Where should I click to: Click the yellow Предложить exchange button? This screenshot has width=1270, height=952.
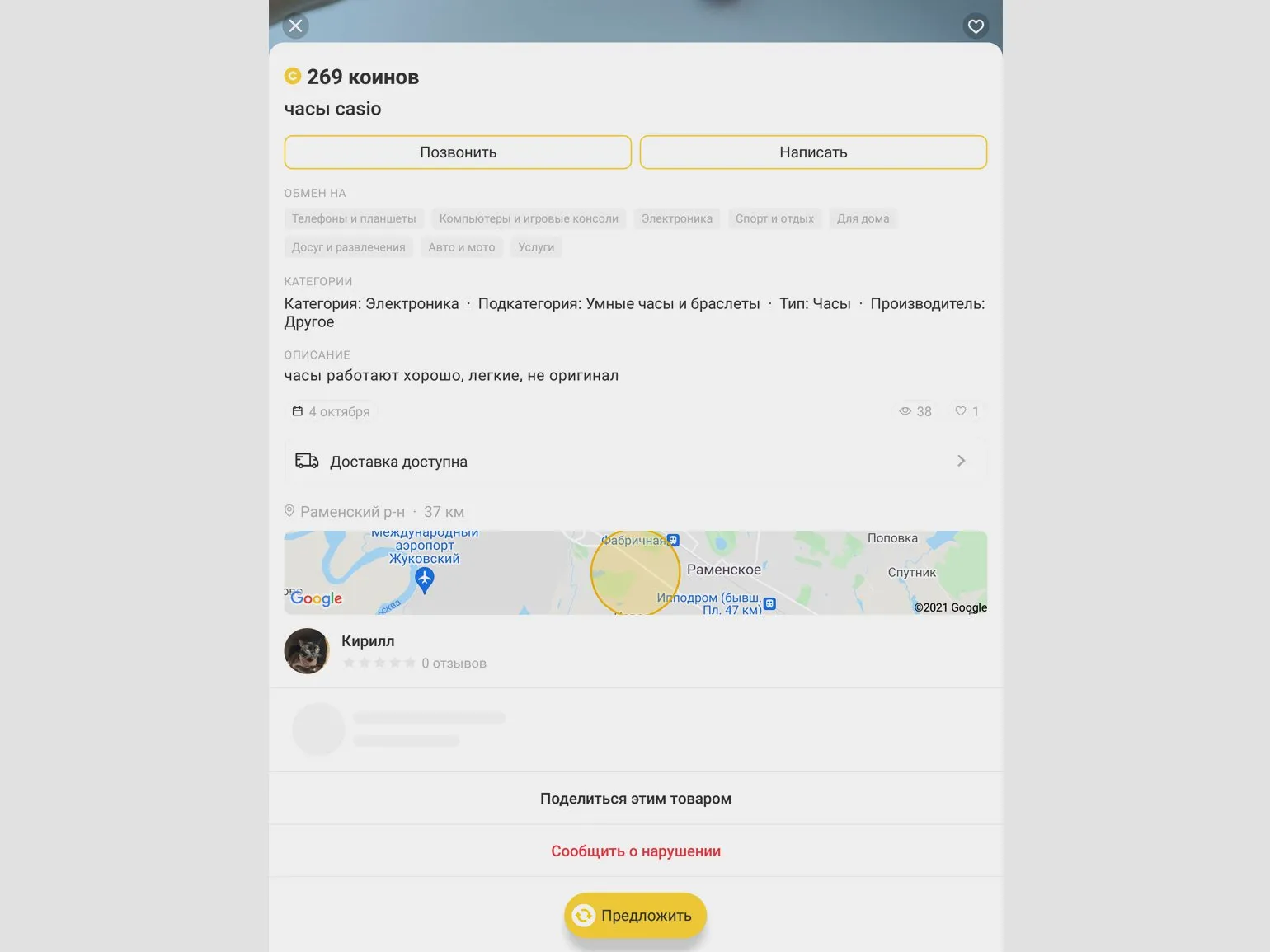636,916
